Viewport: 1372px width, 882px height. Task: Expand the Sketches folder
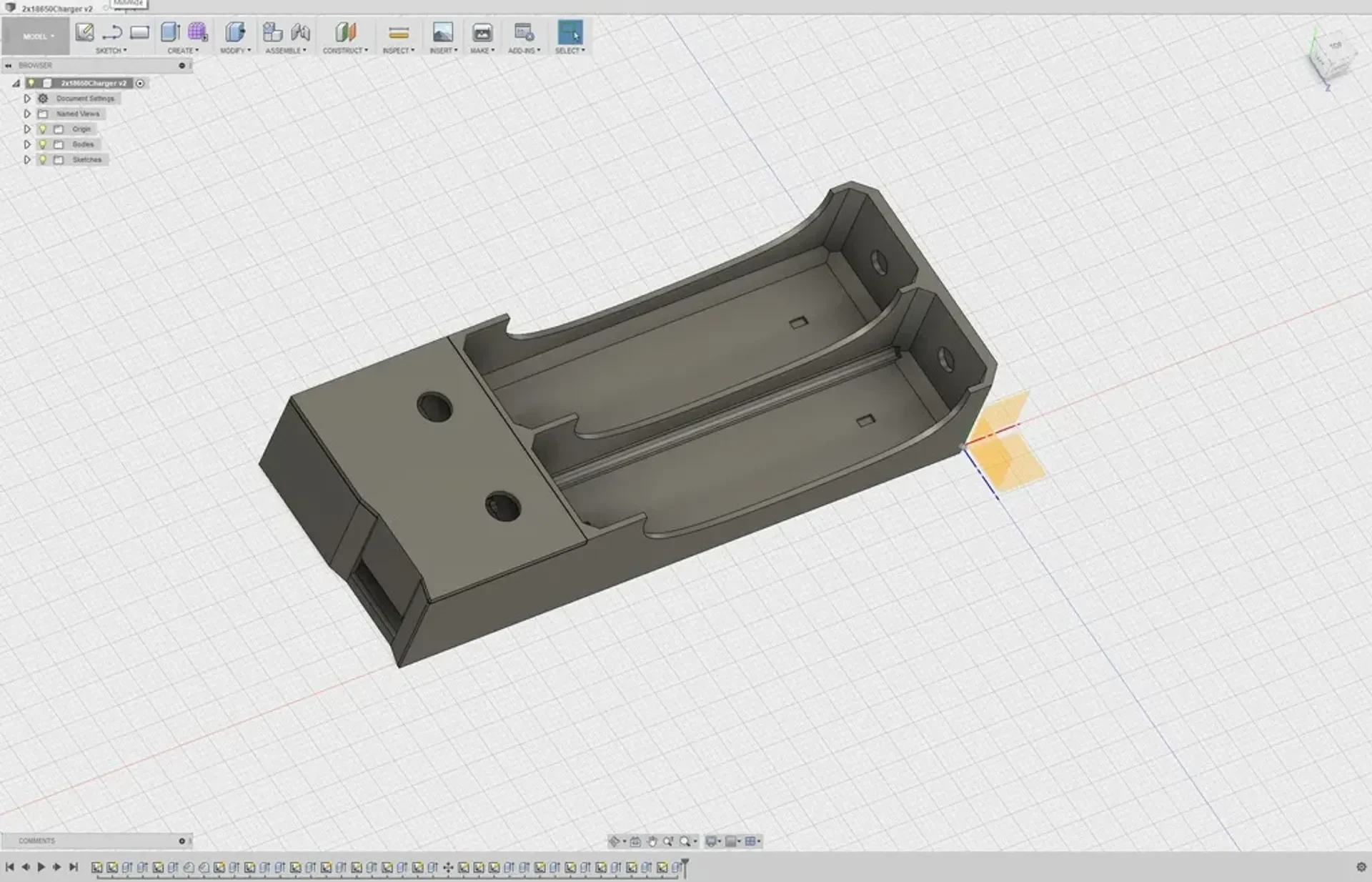click(x=27, y=160)
